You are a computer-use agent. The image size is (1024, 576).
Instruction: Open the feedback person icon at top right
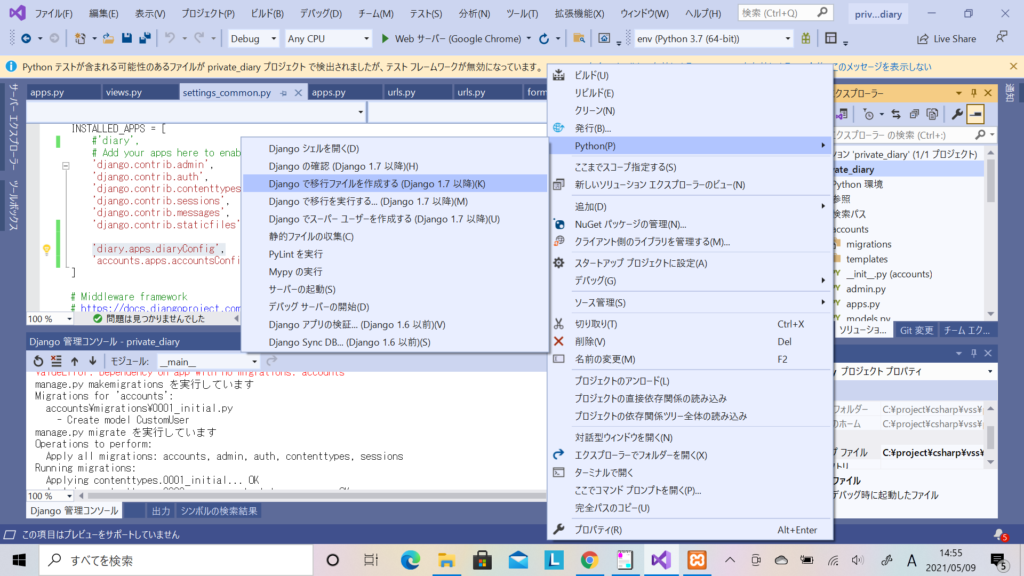click(x=1001, y=38)
